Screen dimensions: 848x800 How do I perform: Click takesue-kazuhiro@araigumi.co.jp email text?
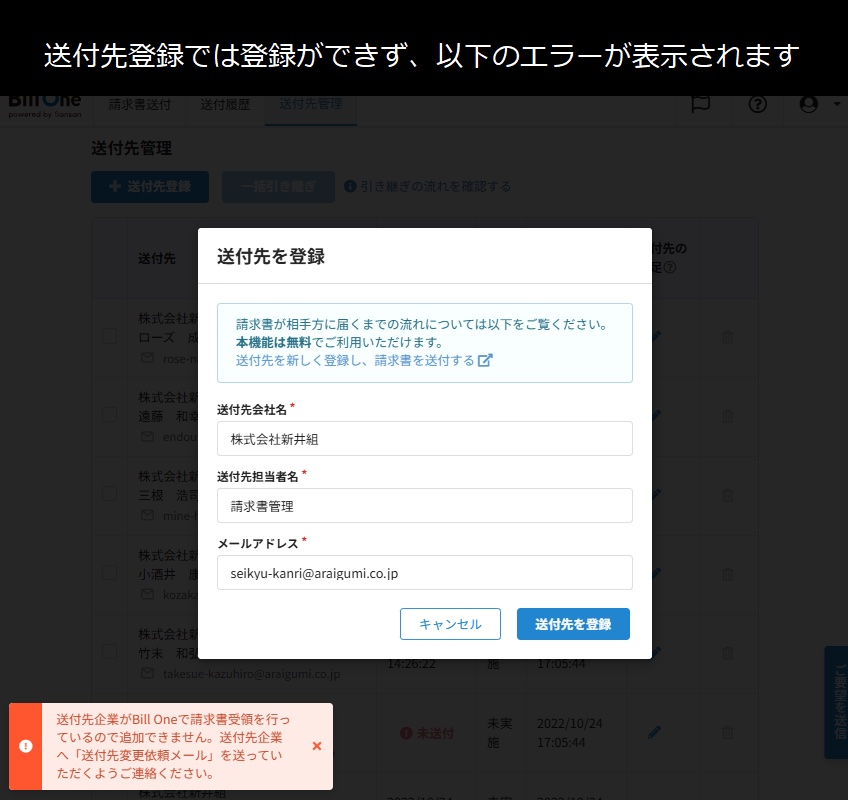[x=251, y=674]
